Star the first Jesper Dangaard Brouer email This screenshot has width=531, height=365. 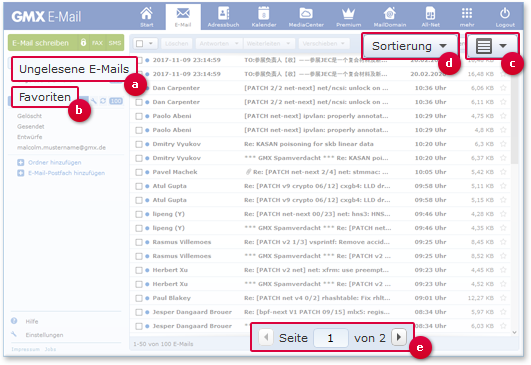point(503,312)
